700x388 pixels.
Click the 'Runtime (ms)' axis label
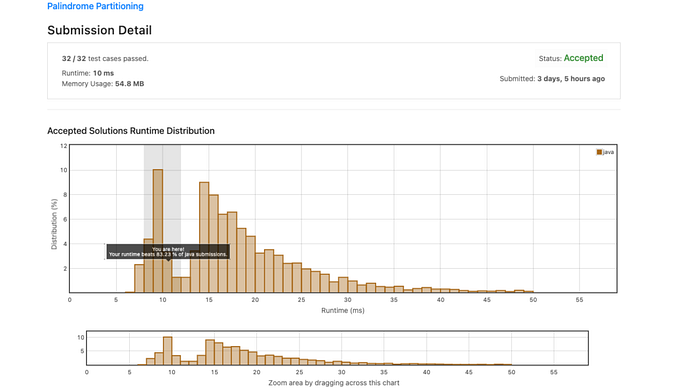[343, 310]
